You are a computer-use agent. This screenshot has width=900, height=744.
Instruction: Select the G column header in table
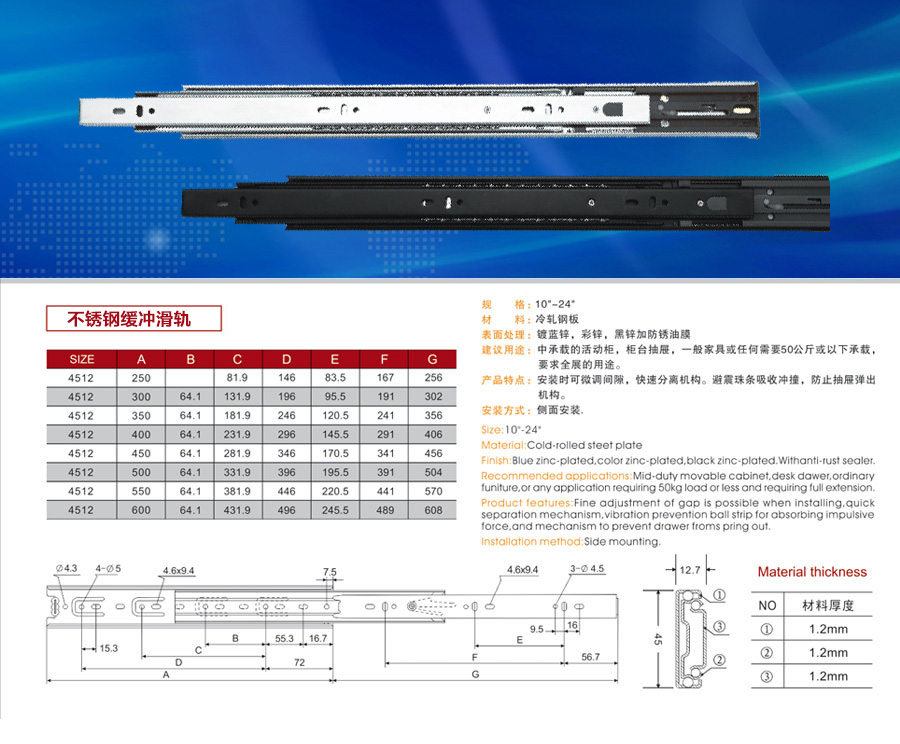432,359
